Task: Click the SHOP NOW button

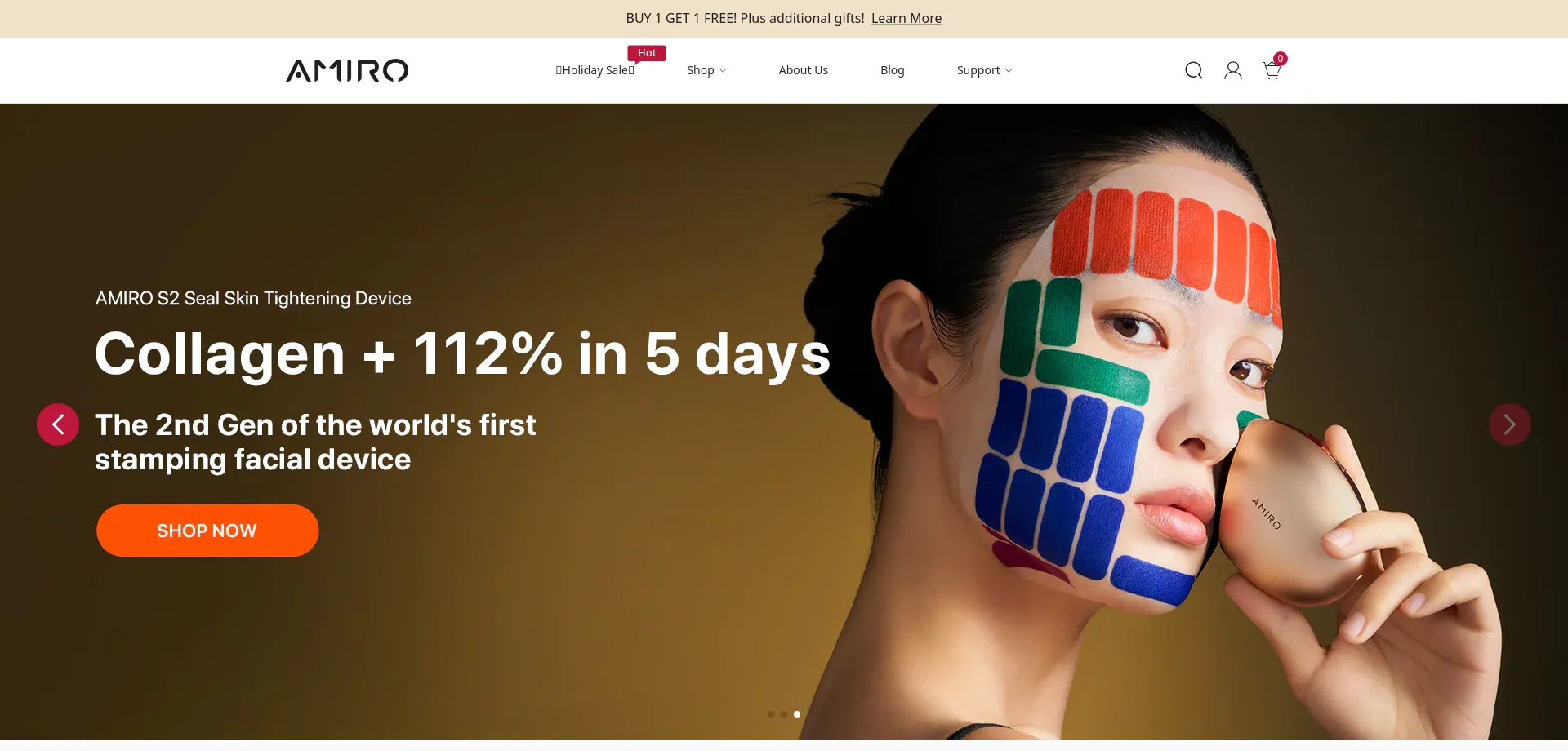Action: [x=207, y=531]
